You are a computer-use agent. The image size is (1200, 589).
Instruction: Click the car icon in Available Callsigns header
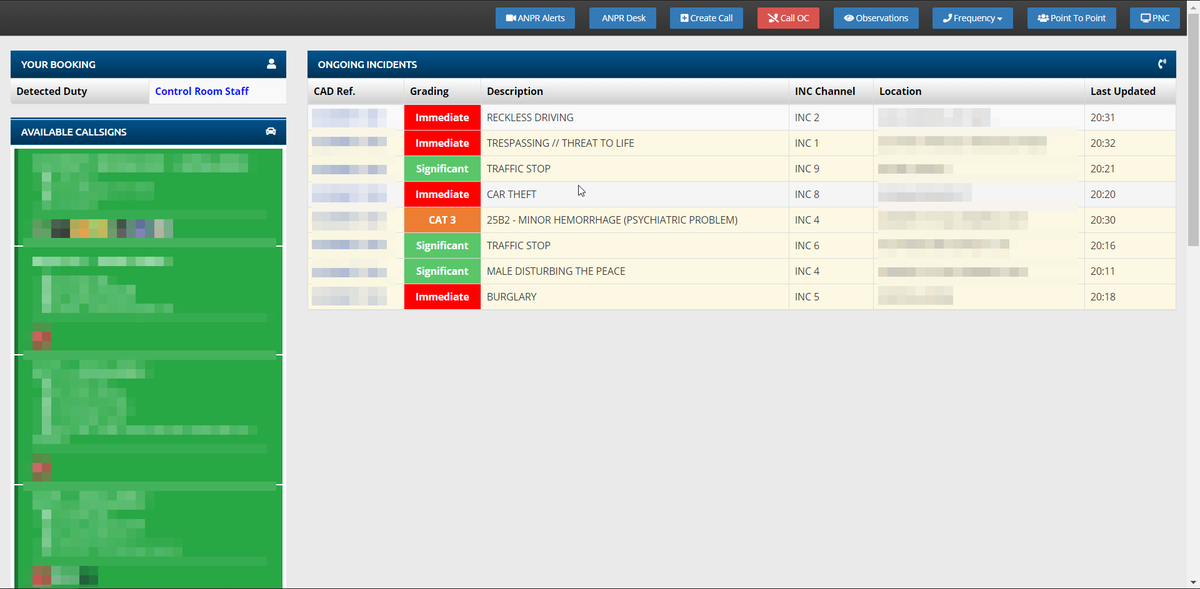271,131
